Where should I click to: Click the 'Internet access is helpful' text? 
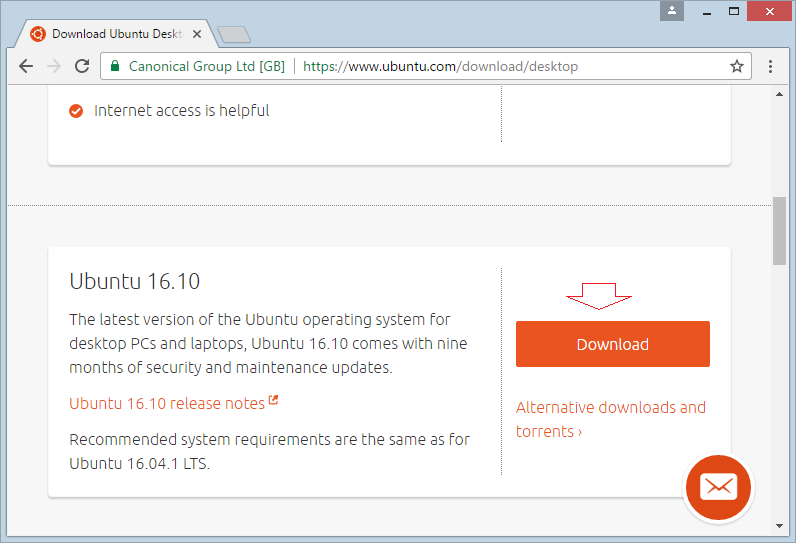pos(181,111)
